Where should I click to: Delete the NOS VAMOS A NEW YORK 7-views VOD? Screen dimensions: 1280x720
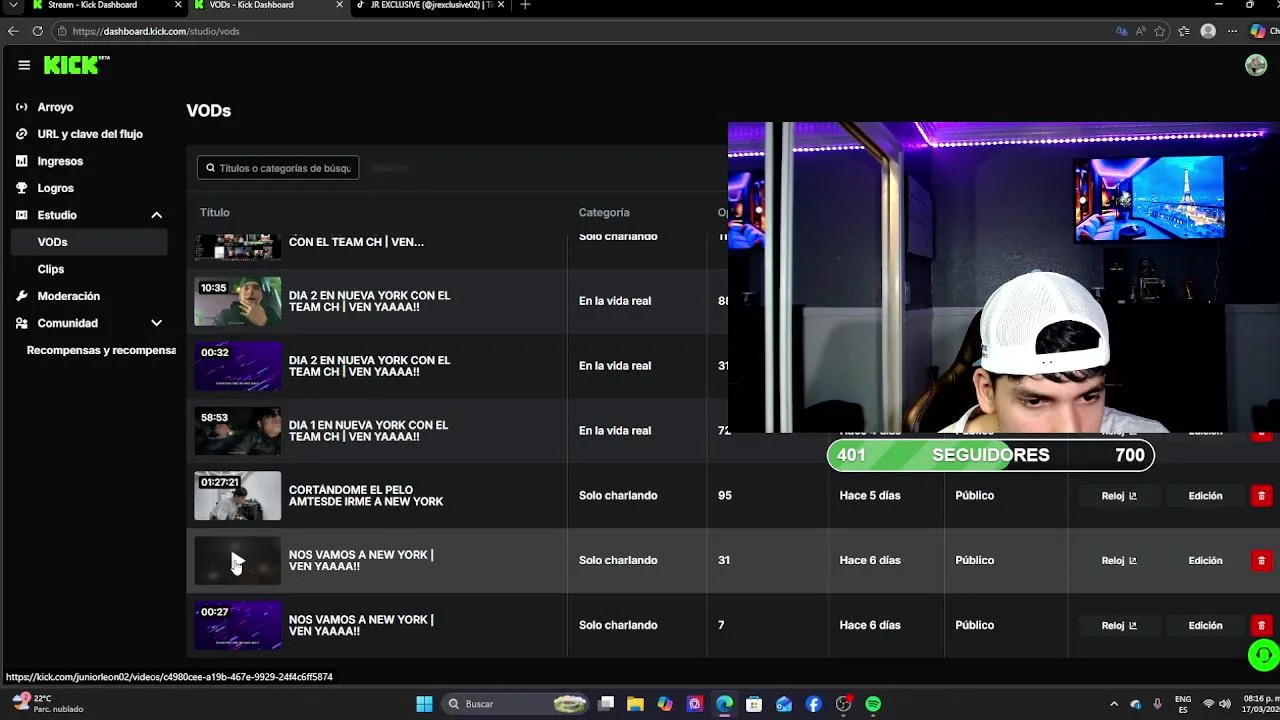[x=1261, y=626]
